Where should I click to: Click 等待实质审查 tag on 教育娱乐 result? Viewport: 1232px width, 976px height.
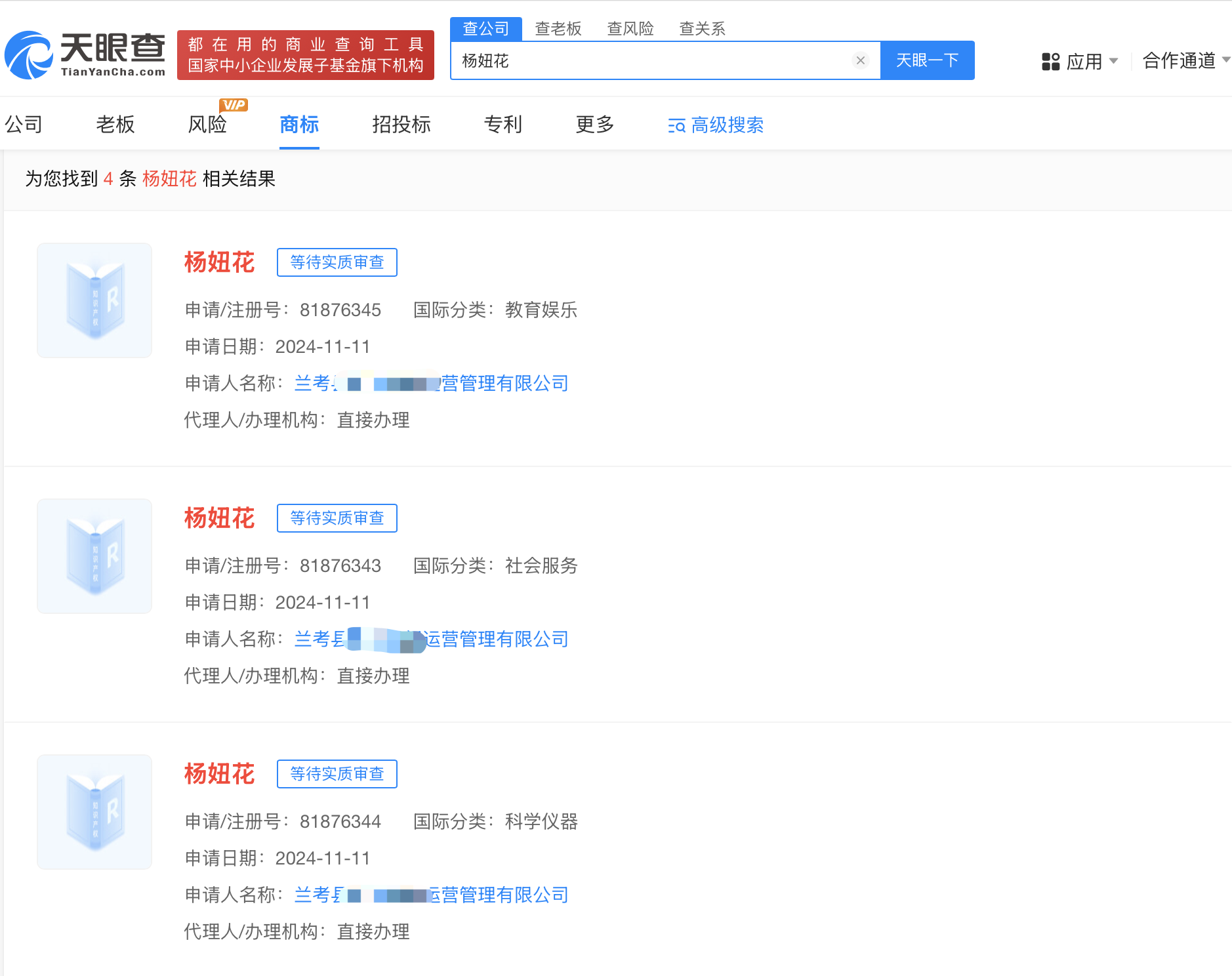point(337,262)
